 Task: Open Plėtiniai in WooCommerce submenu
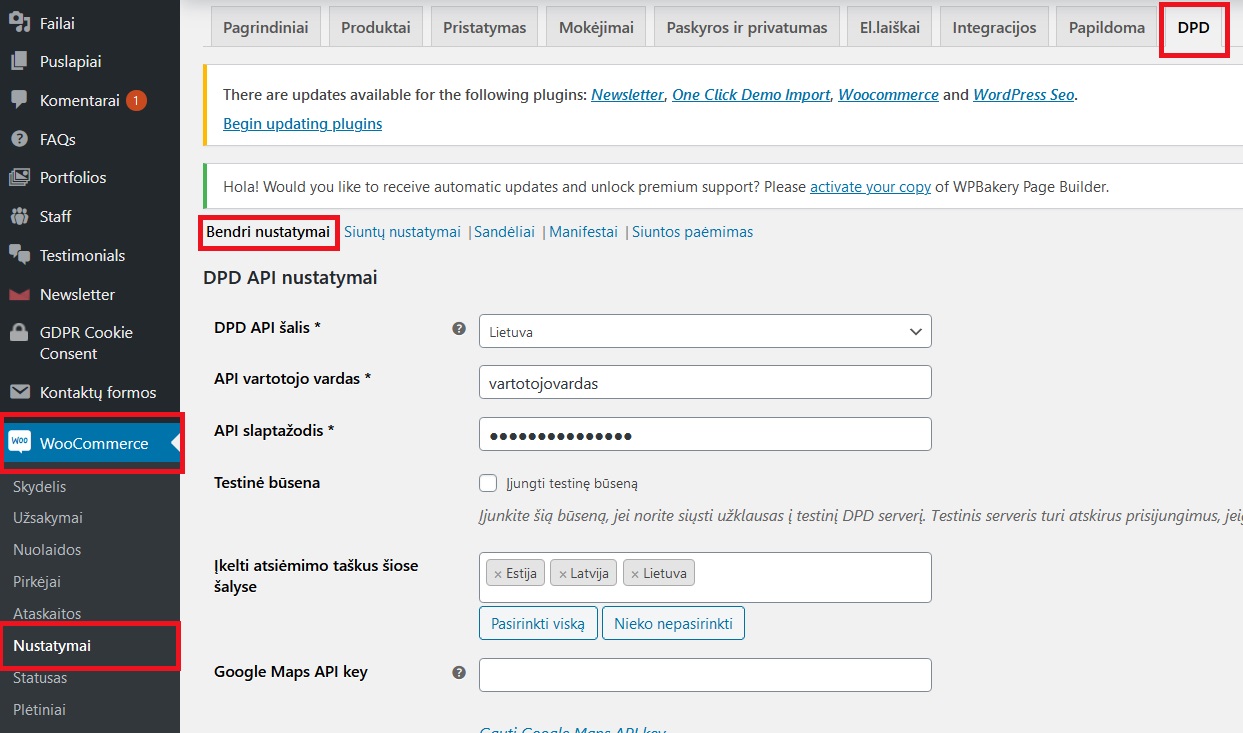pos(39,710)
